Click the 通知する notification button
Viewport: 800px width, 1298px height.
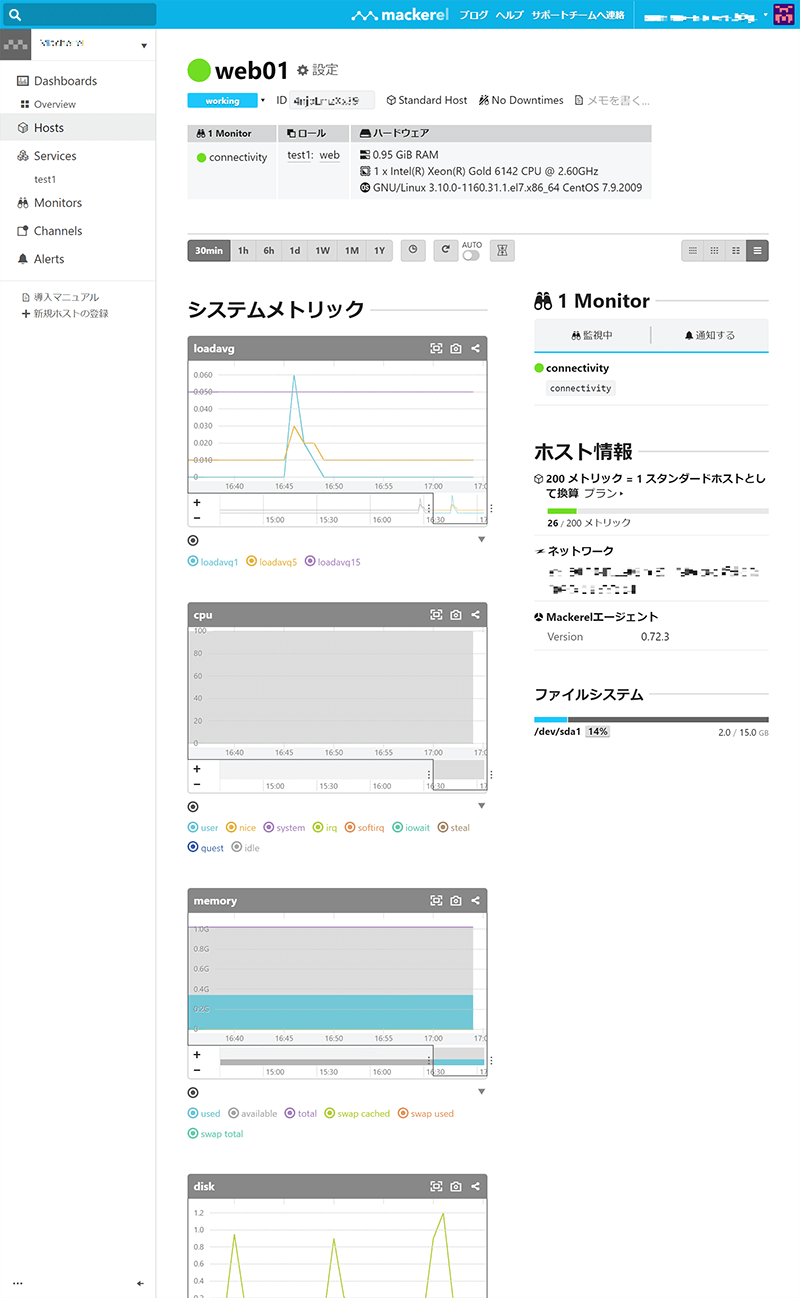coord(709,335)
